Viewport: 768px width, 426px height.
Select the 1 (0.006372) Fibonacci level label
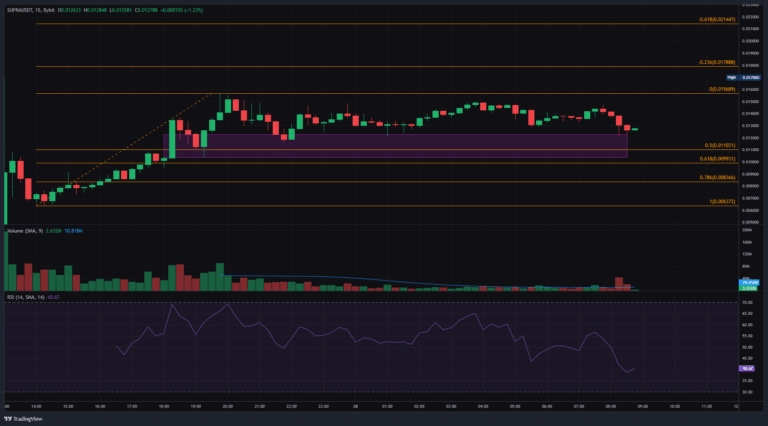[x=720, y=201]
